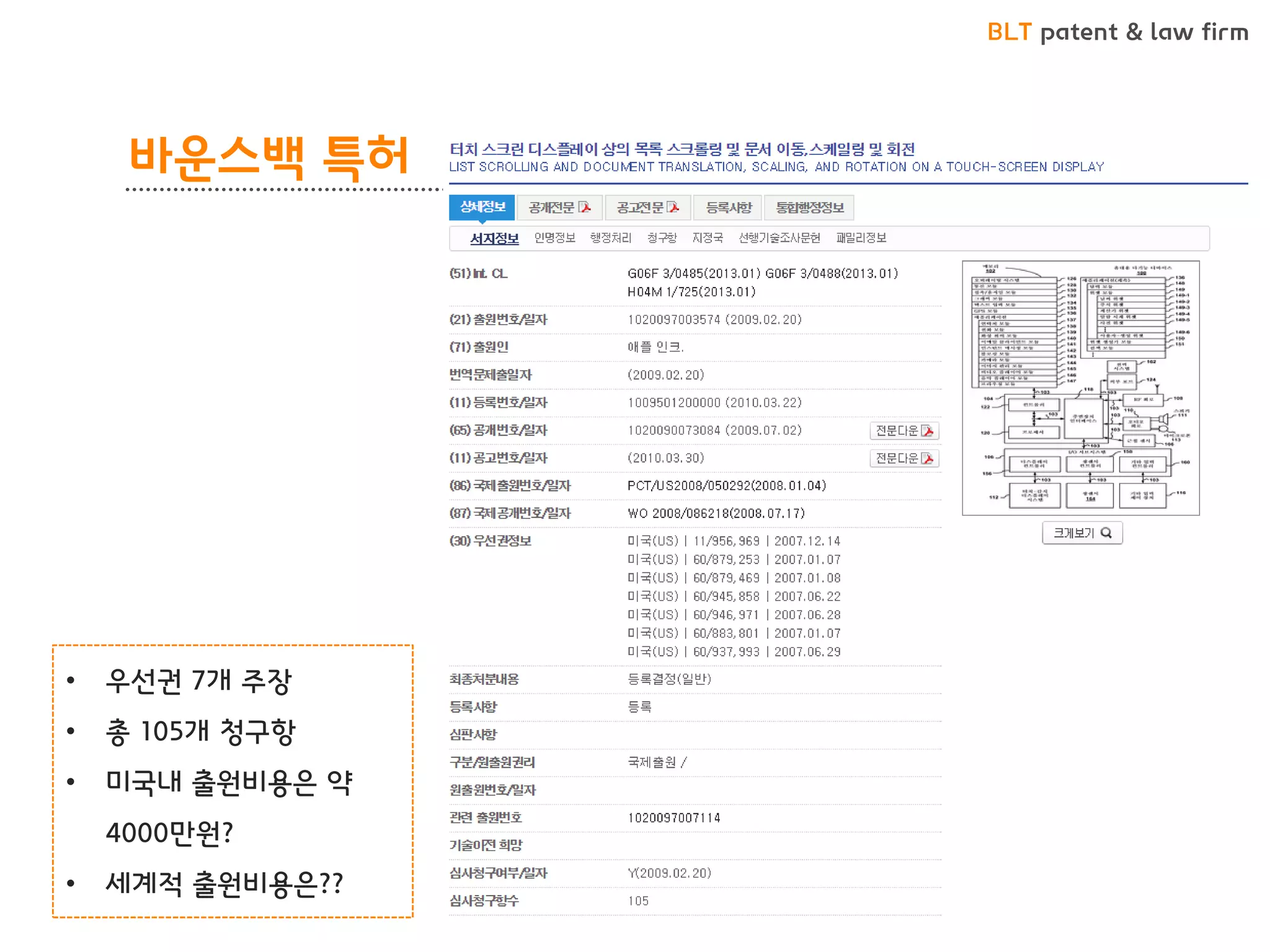Open the 등록사항 tab
The height and width of the screenshot is (952, 1270).
tap(728, 208)
